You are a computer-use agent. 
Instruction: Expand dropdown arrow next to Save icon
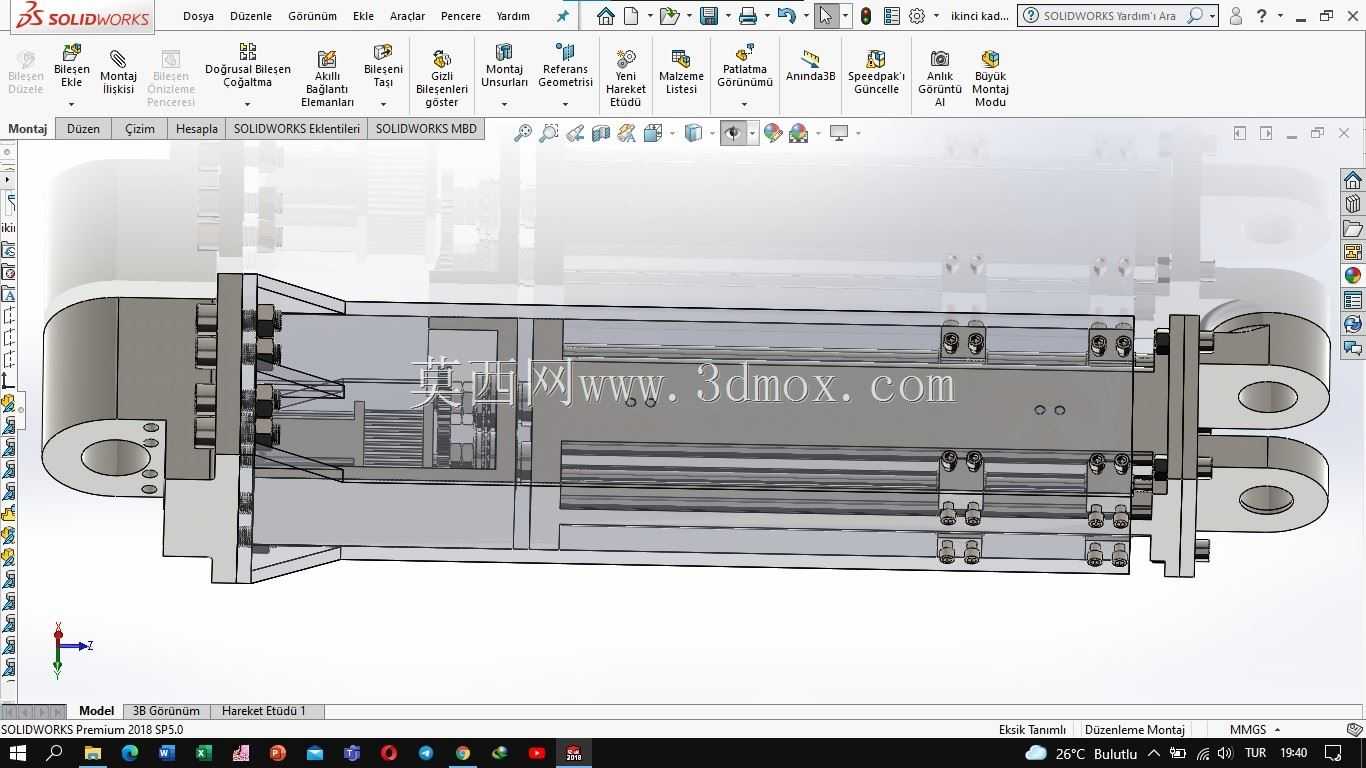coord(727,16)
